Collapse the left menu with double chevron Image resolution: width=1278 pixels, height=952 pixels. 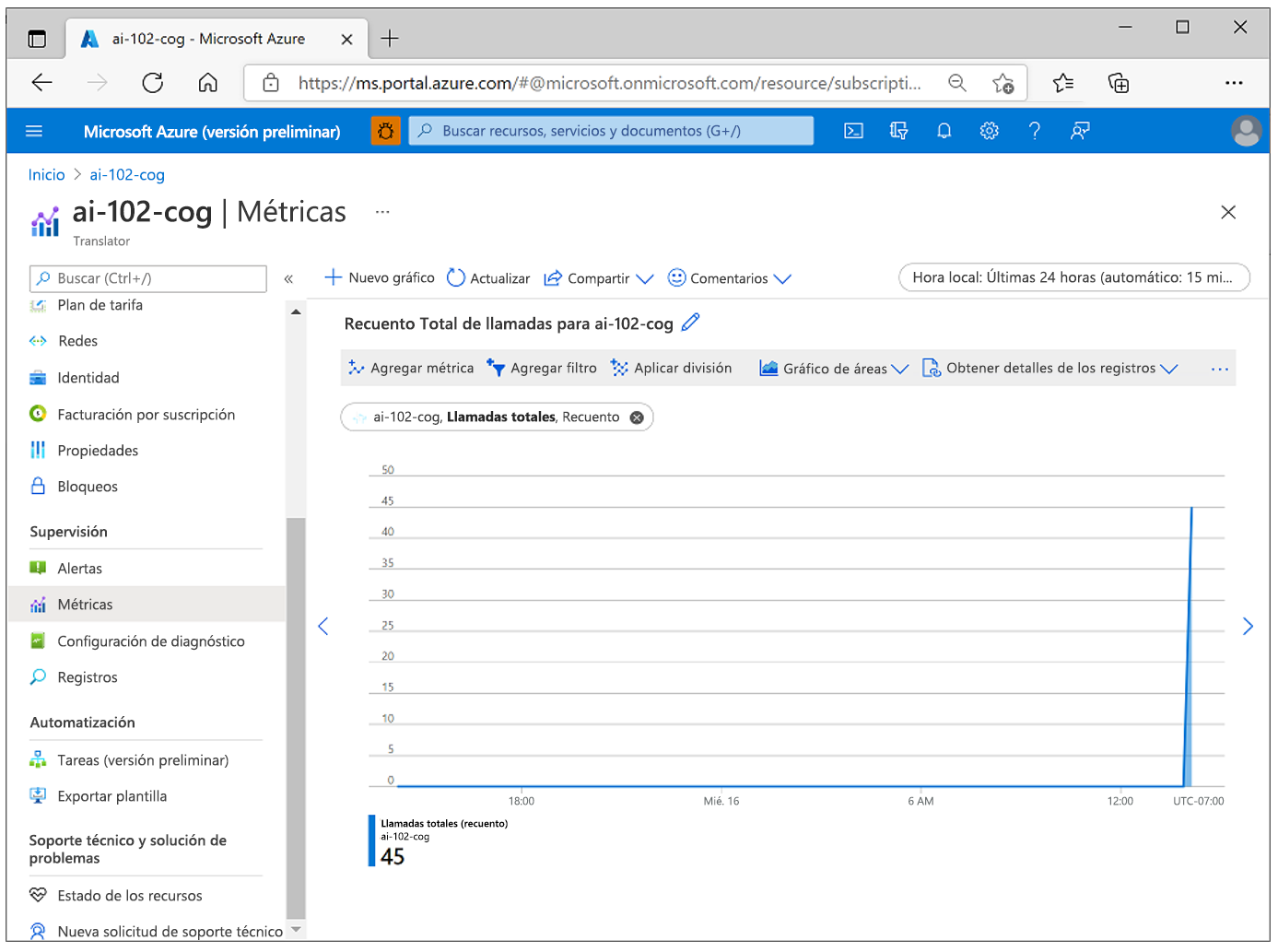288,278
